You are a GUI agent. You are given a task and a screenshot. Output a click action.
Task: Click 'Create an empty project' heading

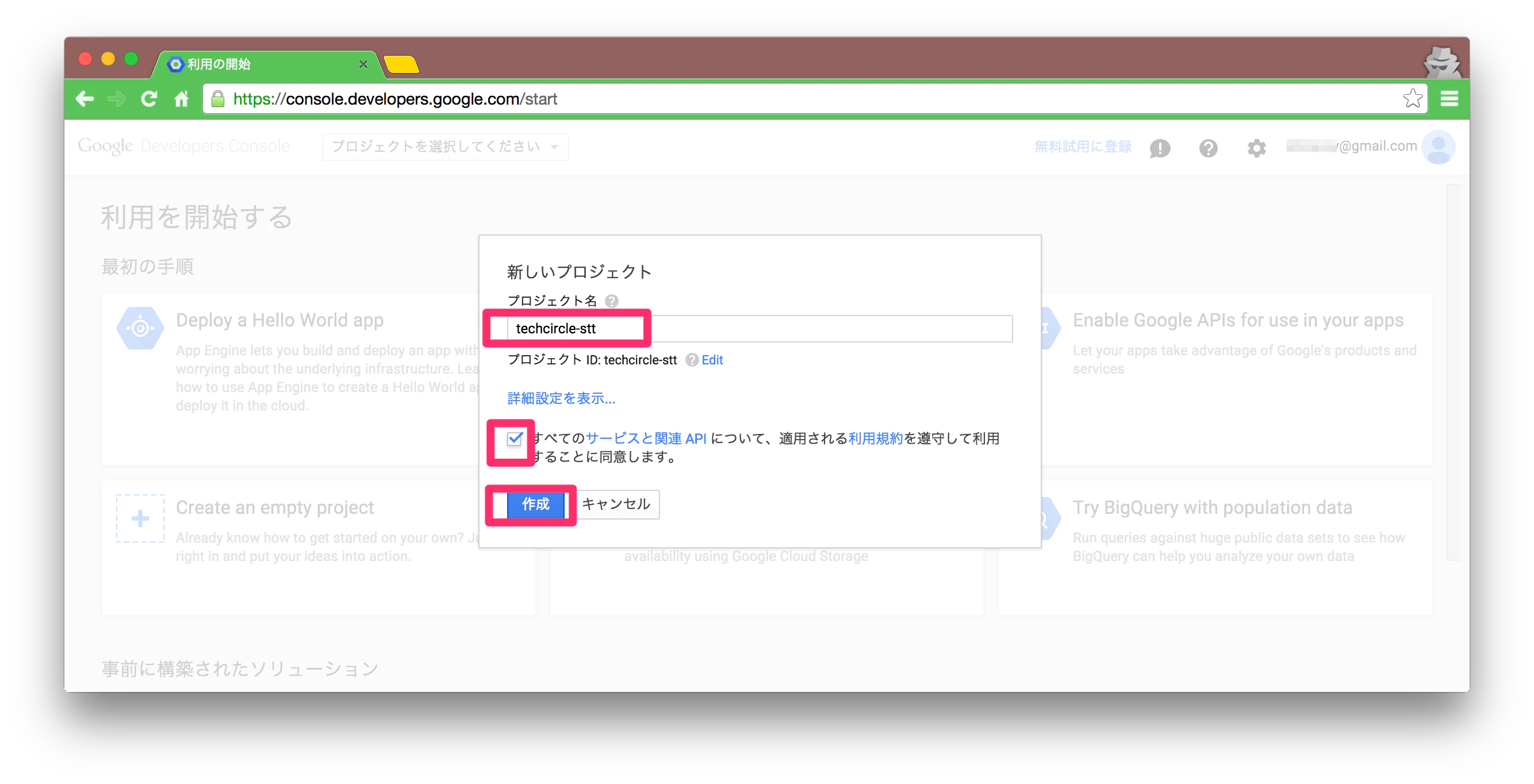coord(274,508)
